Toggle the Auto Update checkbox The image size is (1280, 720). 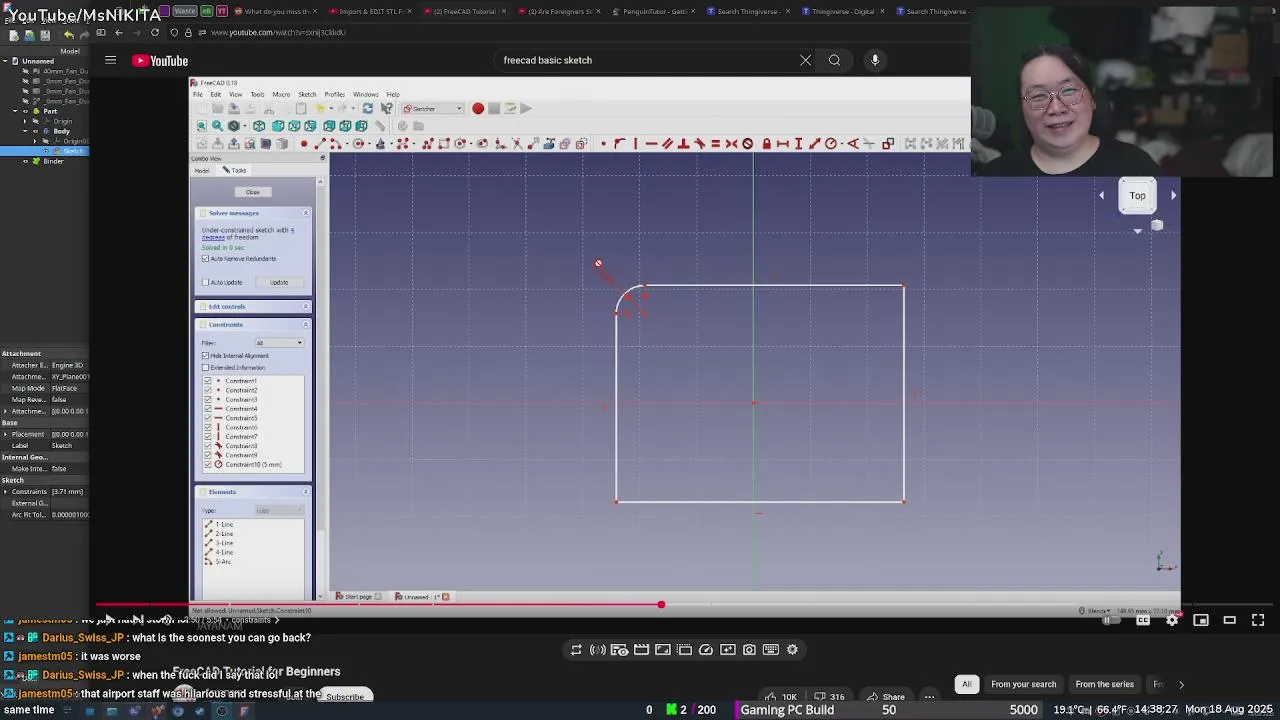point(206,282)
